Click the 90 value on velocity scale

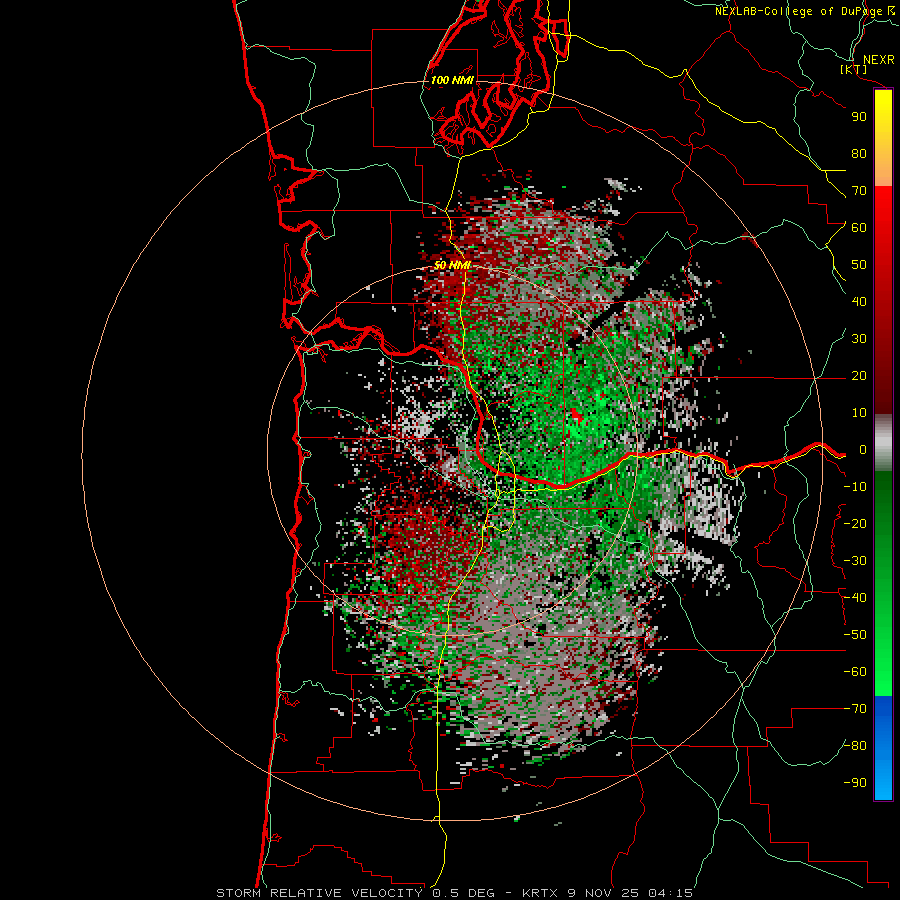click(859, 117)
